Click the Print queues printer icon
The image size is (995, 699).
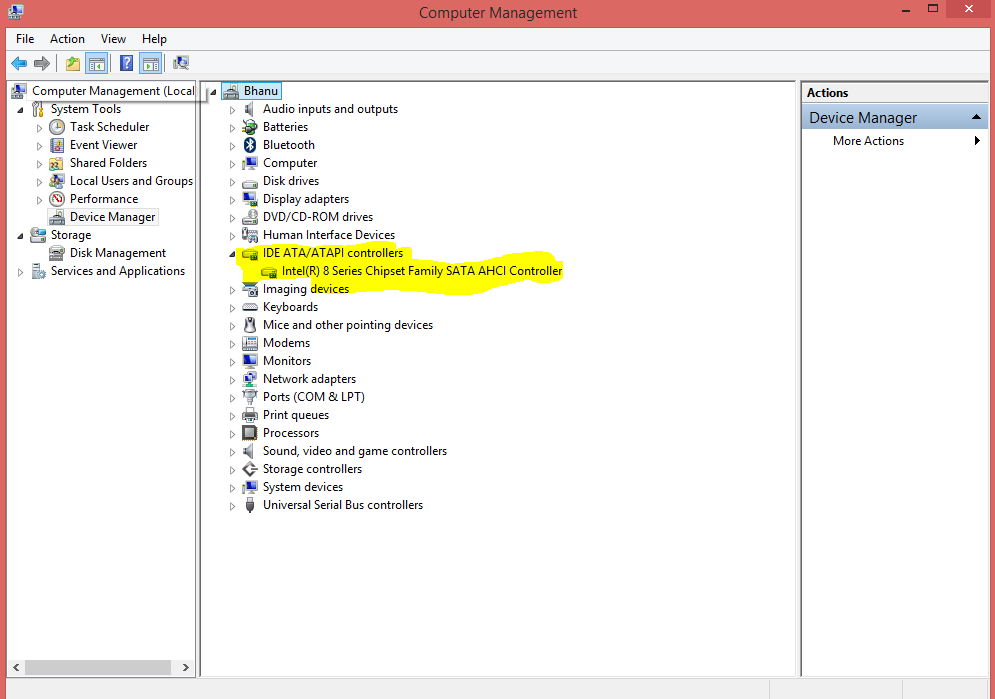250,415
